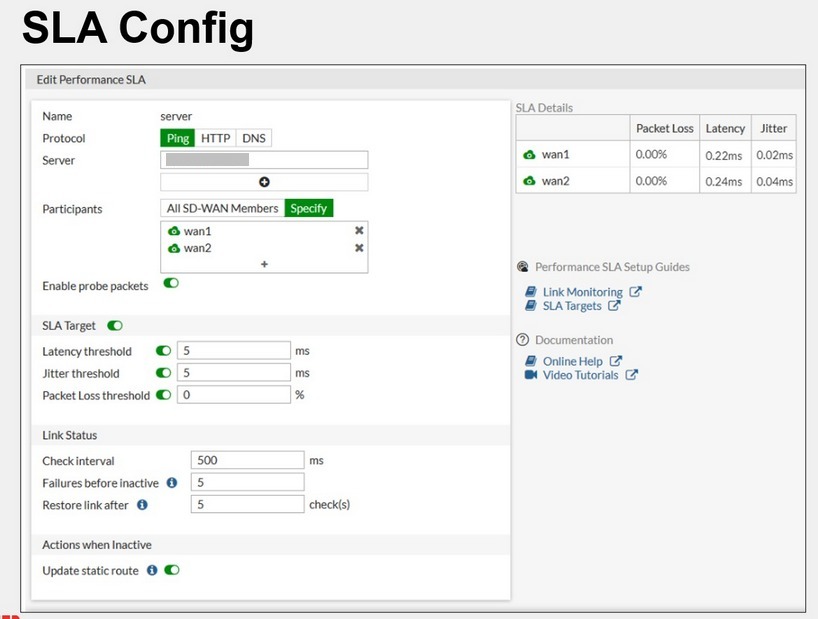Disable the Enable probe packets toggle
Screen dimensions: 818x619
click(x=171, y=284)
